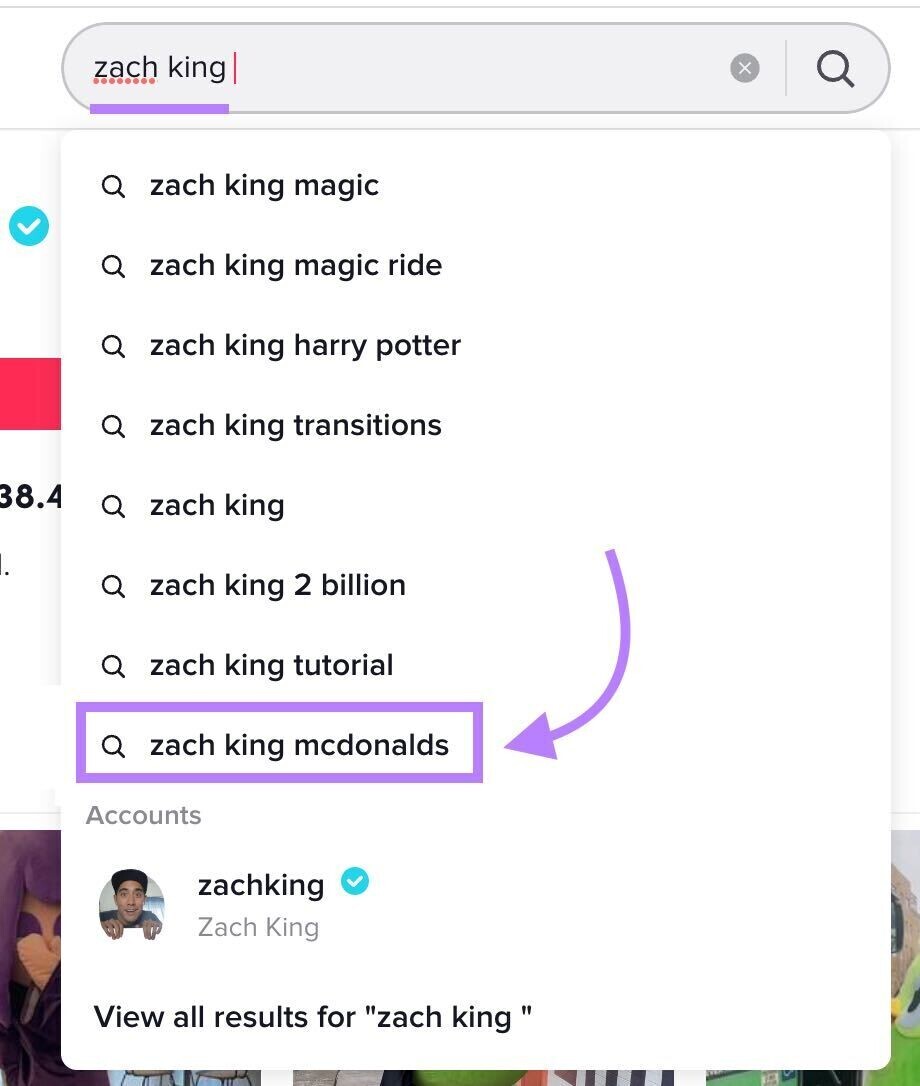Select the magnifier icon beside 'zach king magic'
This screenshot has width=920, height=1086.
113,185
